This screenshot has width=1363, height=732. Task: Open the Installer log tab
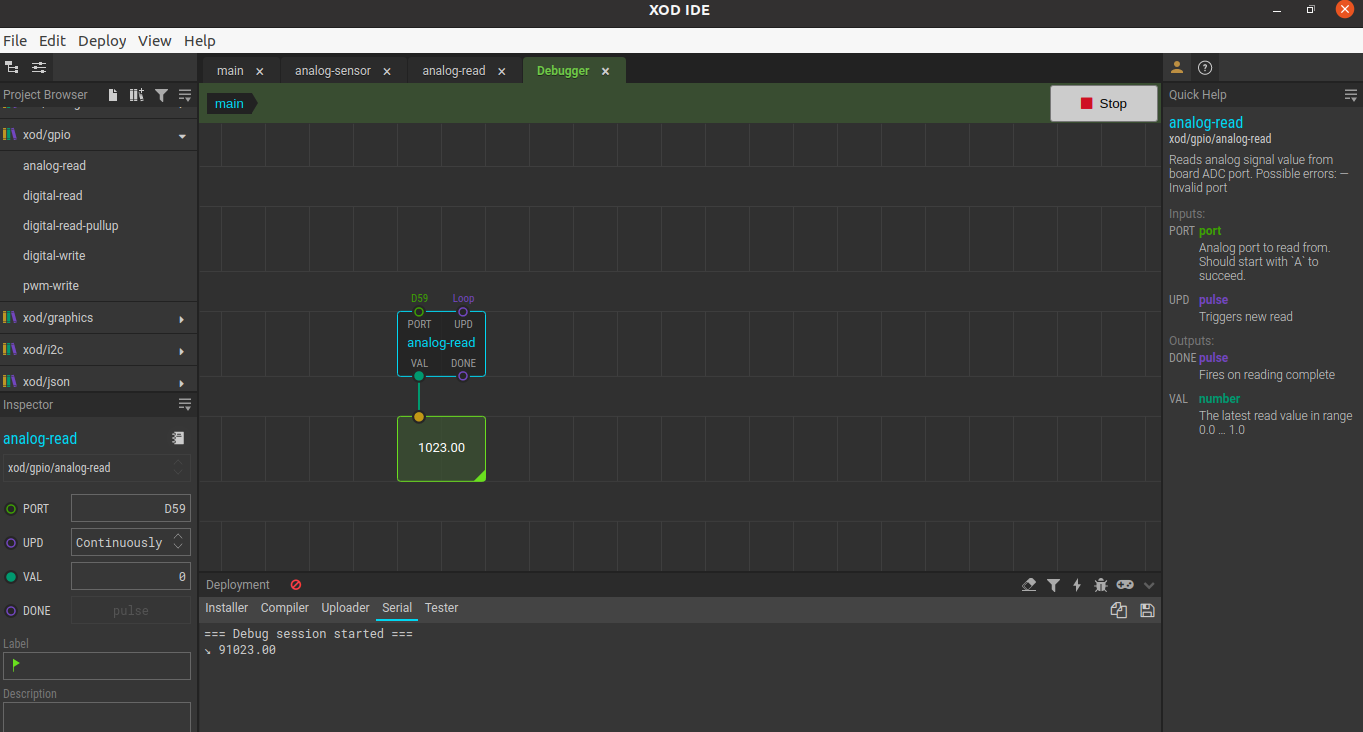(227, 608)
